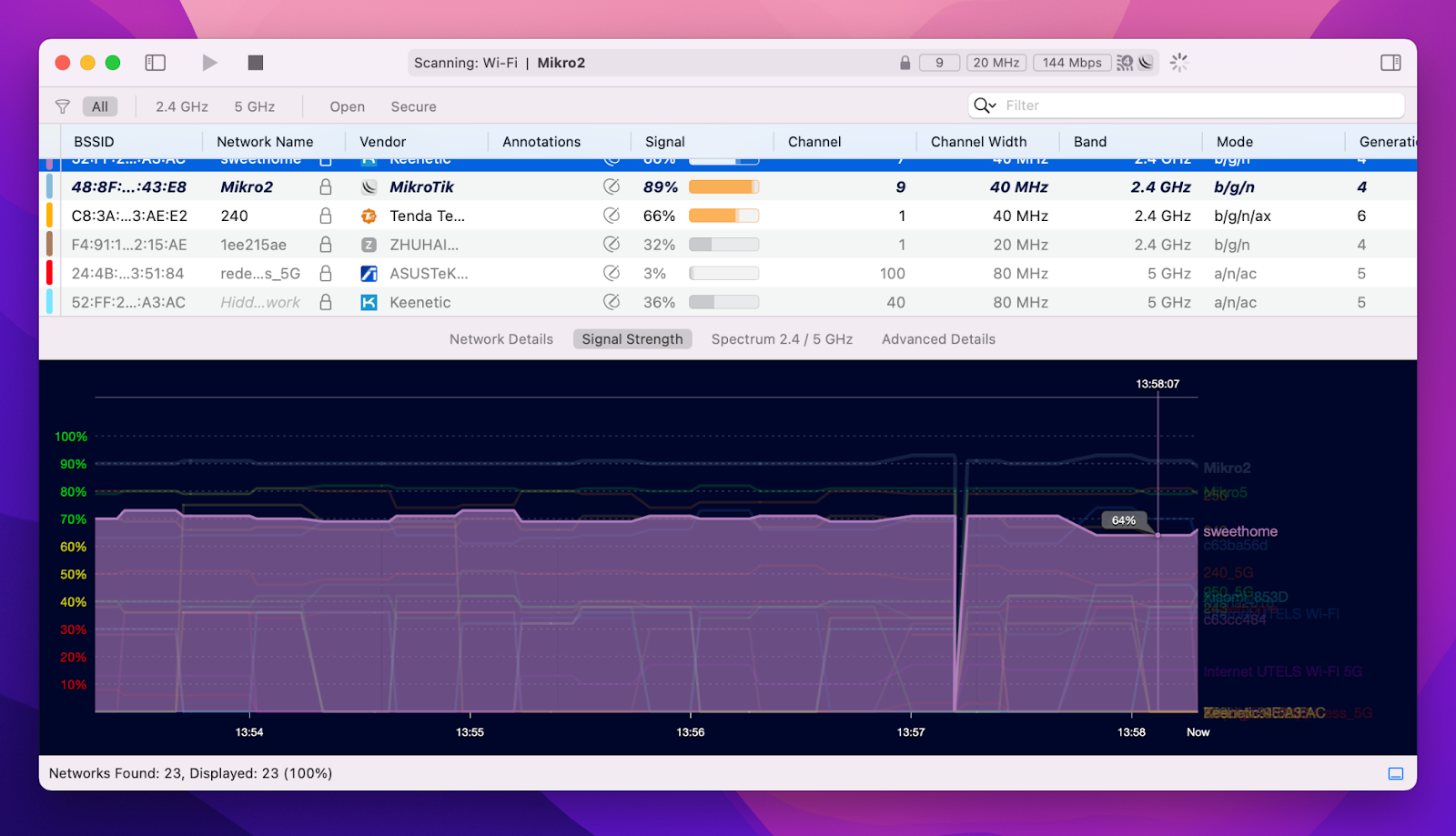The width and height of the screenshot is (1456, 836).
Task: Click the lock icon in Mikro2 row
Action: (x=326, y=186)
